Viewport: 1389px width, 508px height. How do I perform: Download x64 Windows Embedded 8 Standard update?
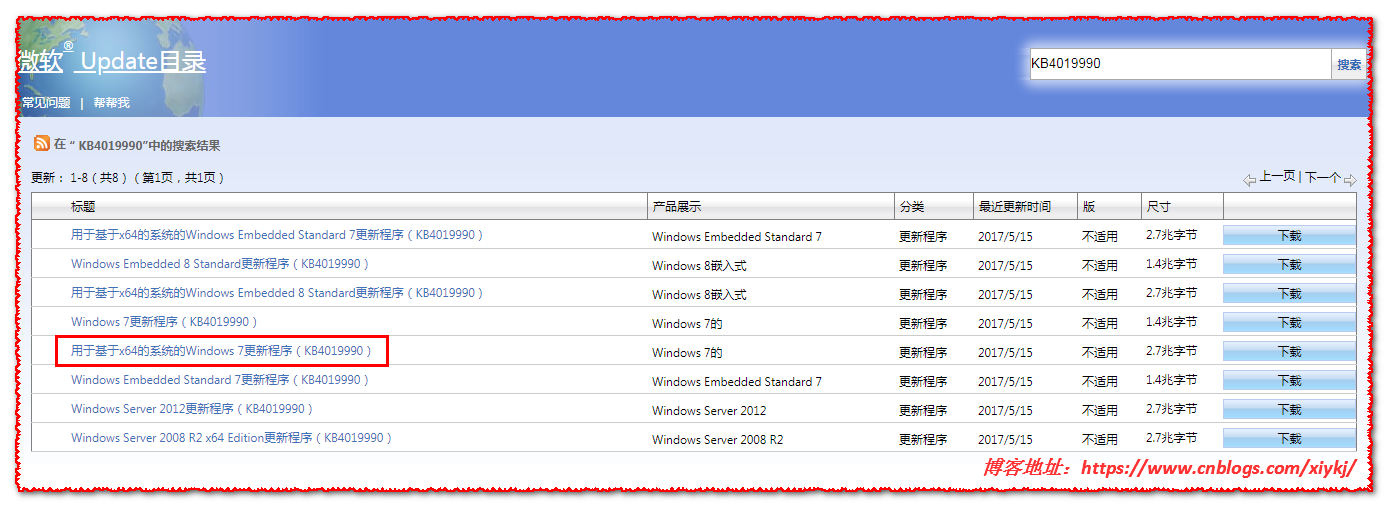(1289, 294)
